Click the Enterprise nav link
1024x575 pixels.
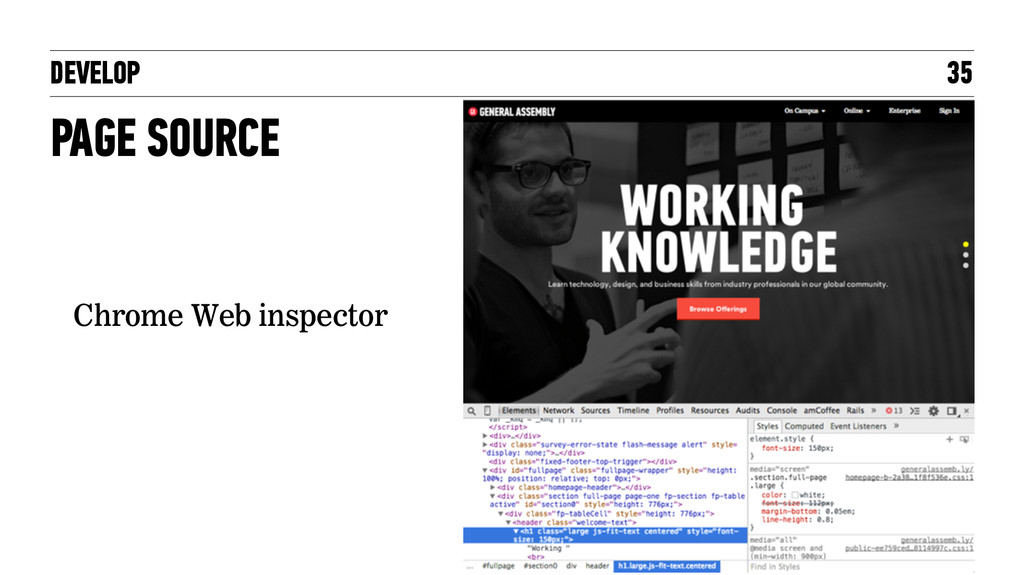pos(904,110)
